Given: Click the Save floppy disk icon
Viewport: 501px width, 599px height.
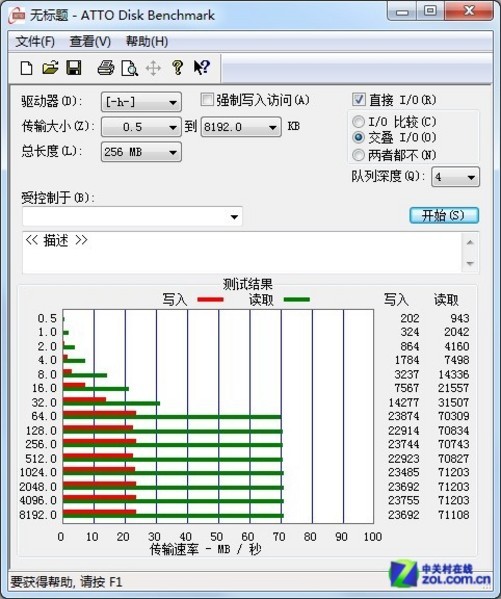Looking at the screenshot, I should click(x=74, y=68).
